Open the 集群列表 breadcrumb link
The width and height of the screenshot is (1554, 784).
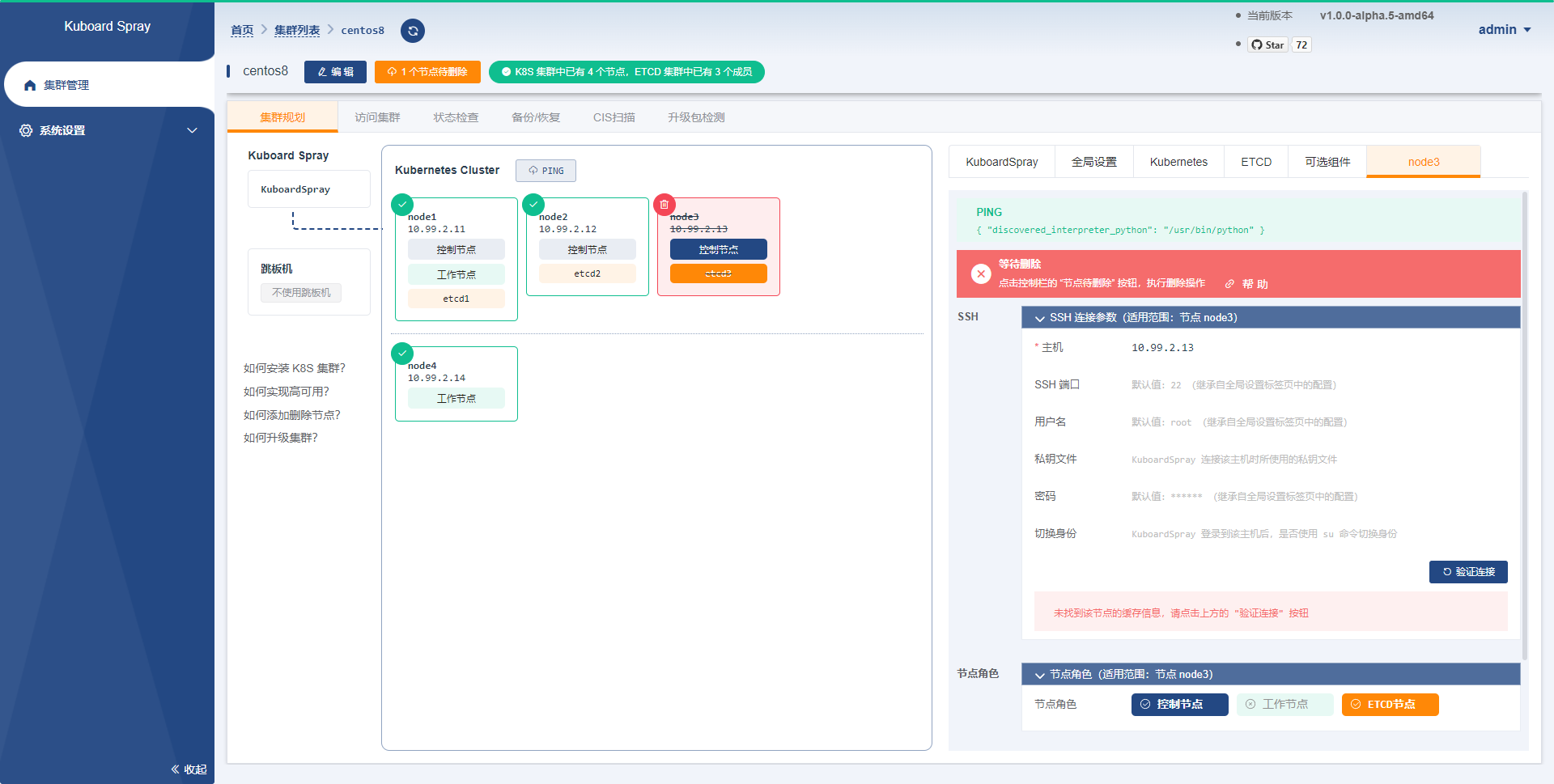[297, 30]
